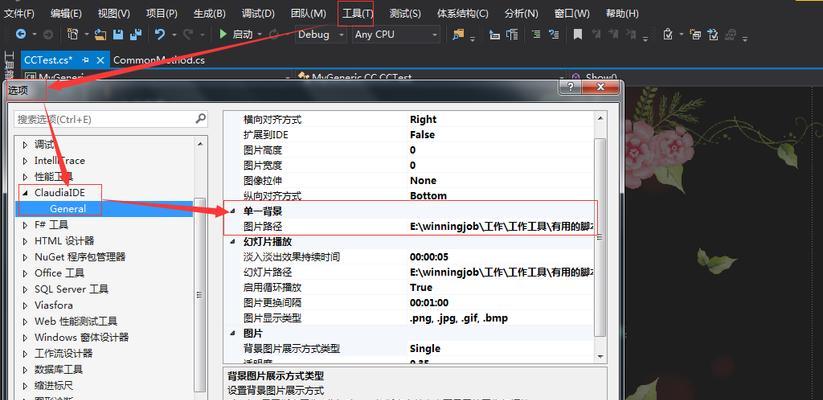Toggle a bookmark with the bookmark icon
Screen dimensions: 823x400
577,35
